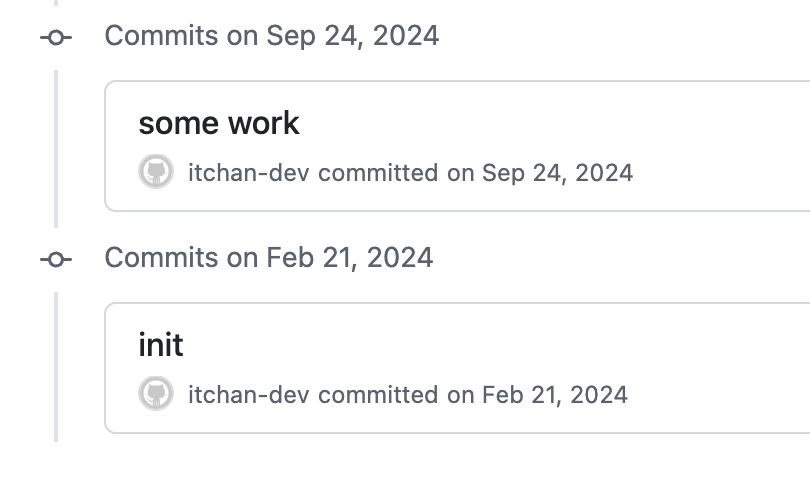This screenshot has width=810, height=486.
Task: Click avatar icon in "some work" commit
Action: tap(156, 172)
